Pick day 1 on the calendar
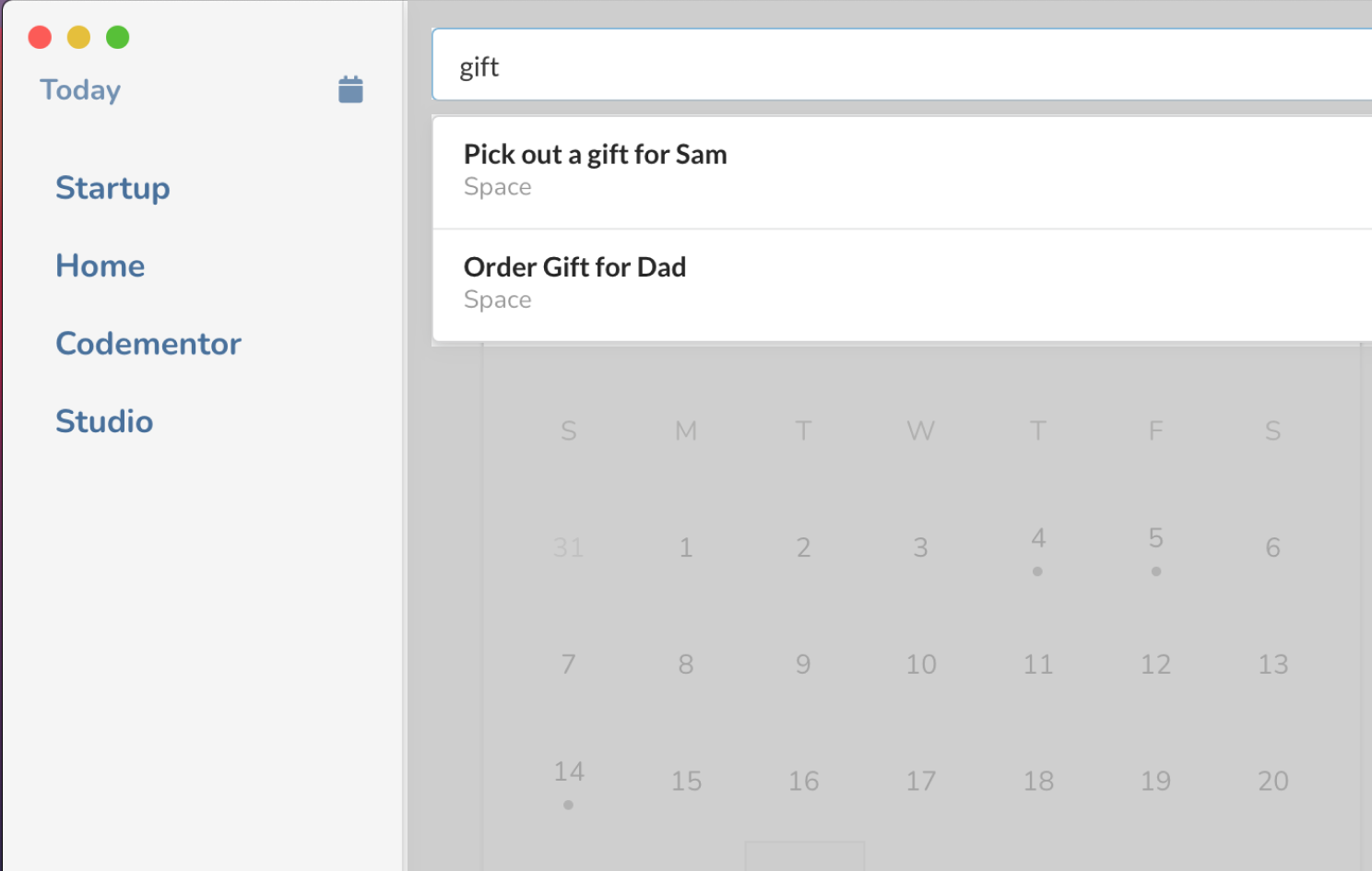The width and height of the screenshot is (1372, 871). pyautogui.click(x=686, y=547)
